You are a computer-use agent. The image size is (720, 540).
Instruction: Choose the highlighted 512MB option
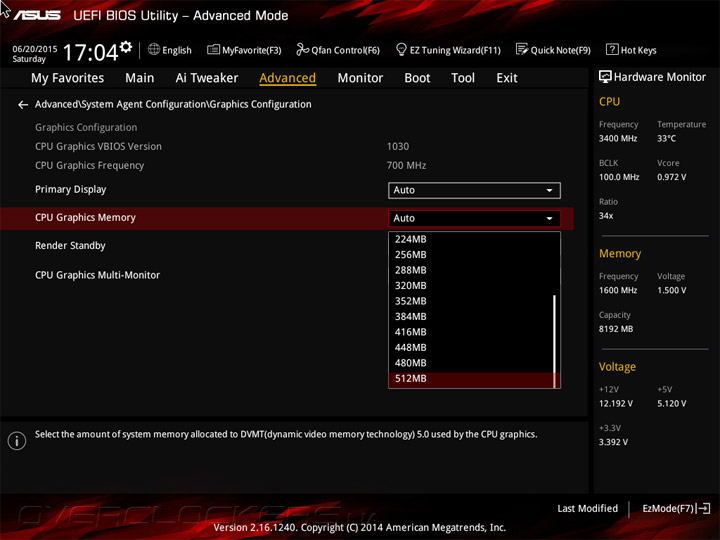tap(471, 379)
